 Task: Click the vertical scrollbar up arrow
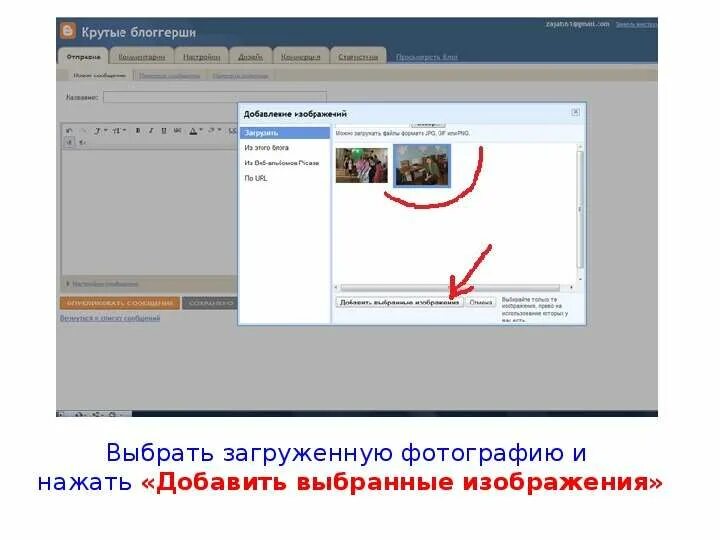(580, 147)
